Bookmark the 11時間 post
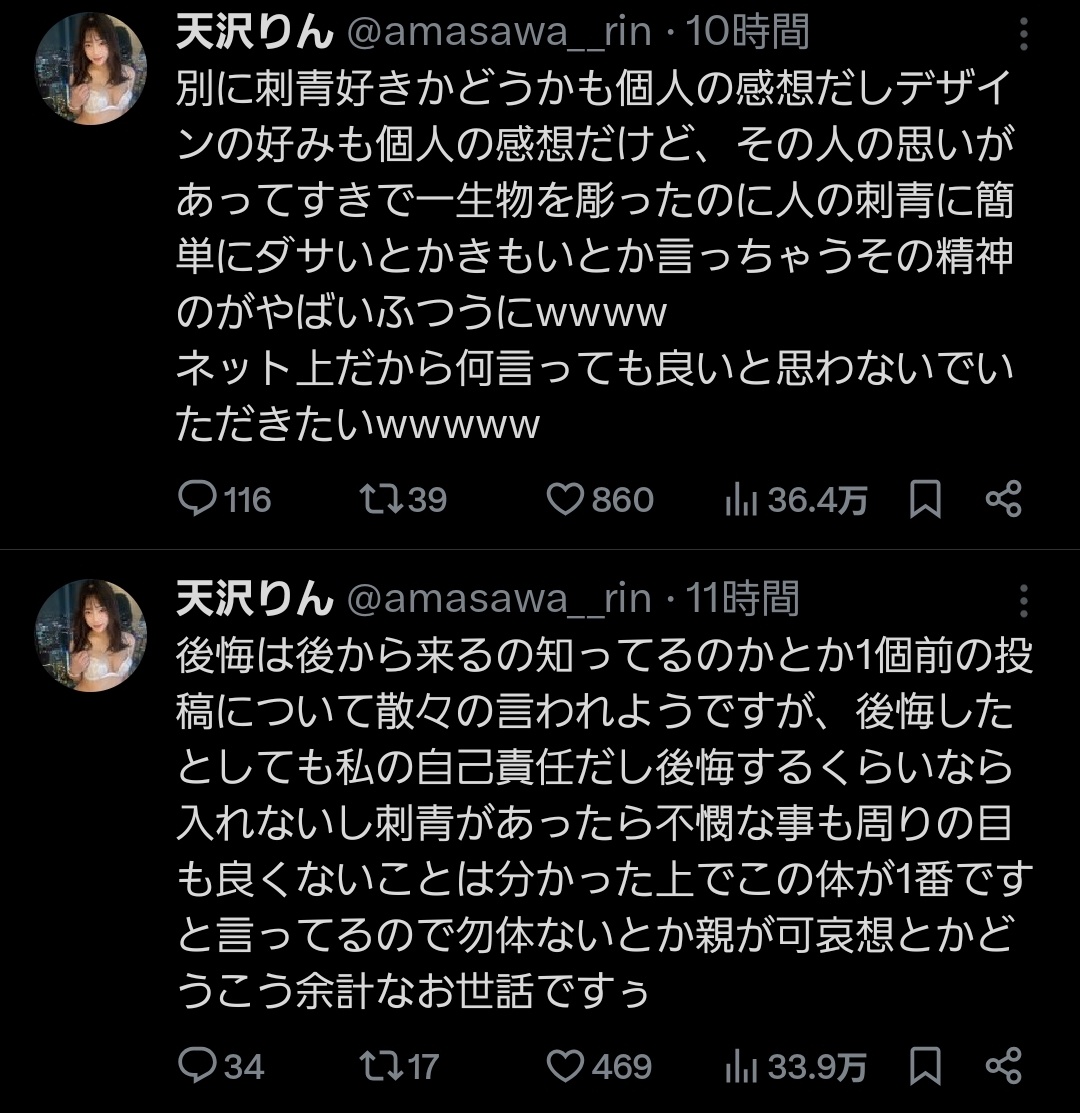 point(925,1066)
